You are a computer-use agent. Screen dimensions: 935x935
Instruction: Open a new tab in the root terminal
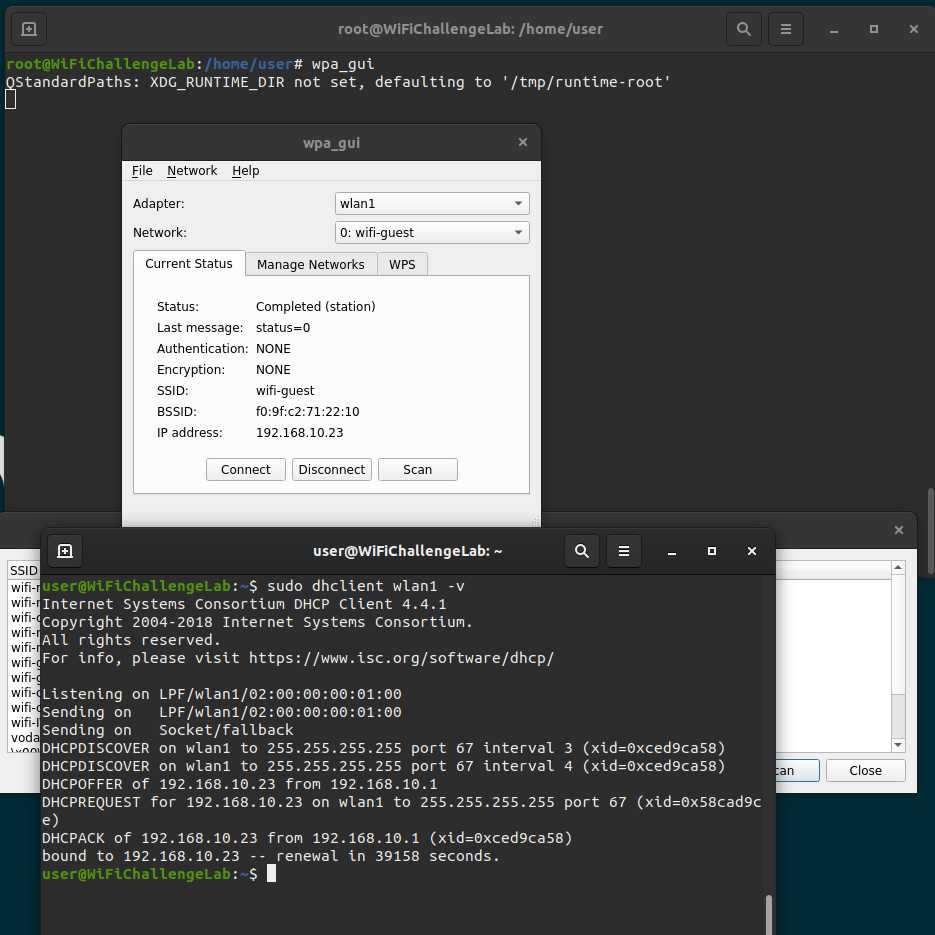pyautogui.click(x=29, y=29)
